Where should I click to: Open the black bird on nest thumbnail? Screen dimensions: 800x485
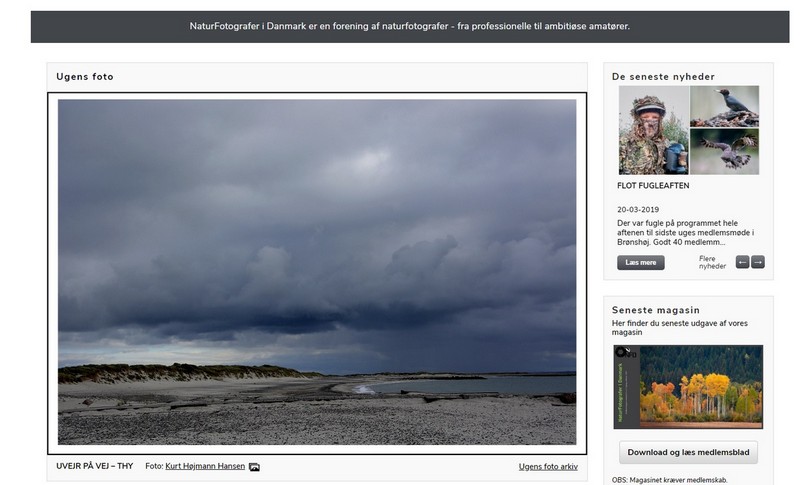(724, 106)
